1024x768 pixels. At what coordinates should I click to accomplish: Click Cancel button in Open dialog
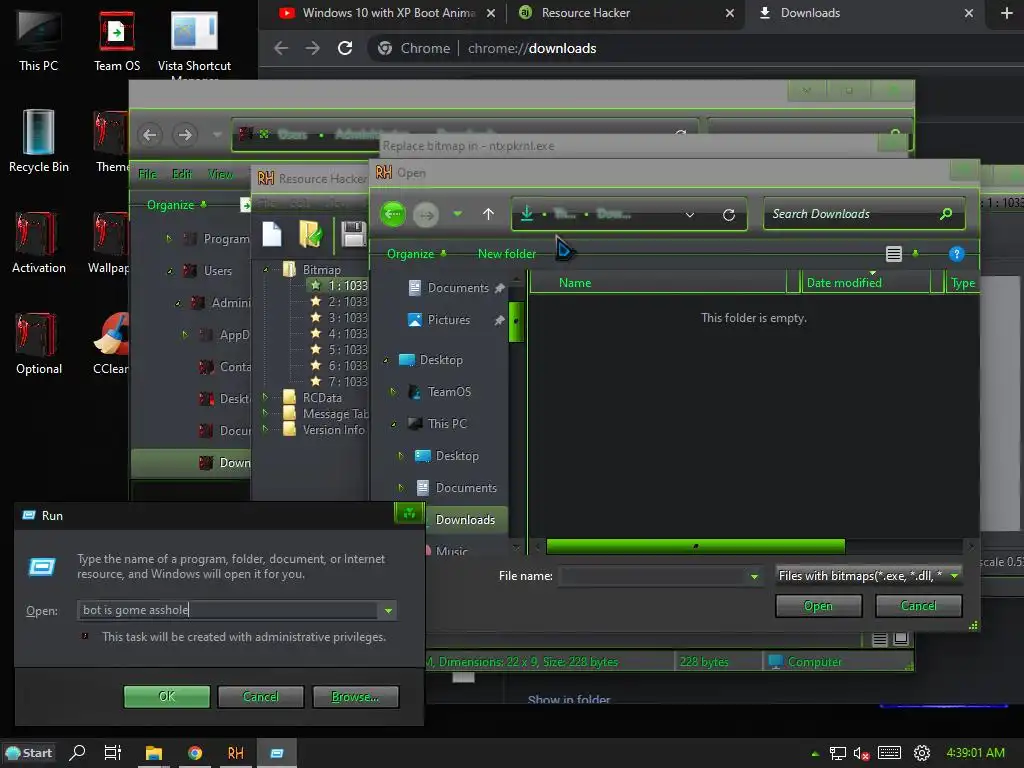point(918,606)
